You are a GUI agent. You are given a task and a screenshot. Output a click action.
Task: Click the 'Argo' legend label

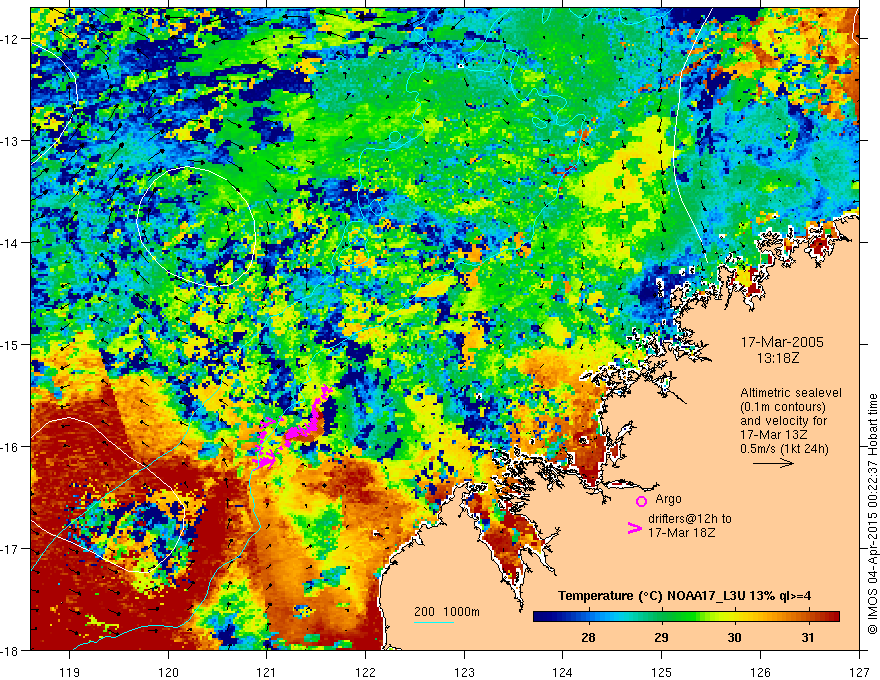(668, 499)
